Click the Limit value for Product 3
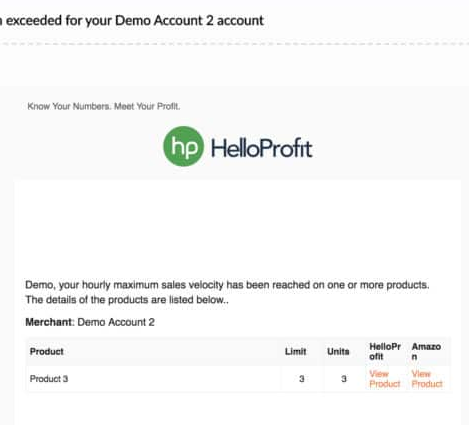The height and width of the screenshot is (425, 469). [302, 379]
